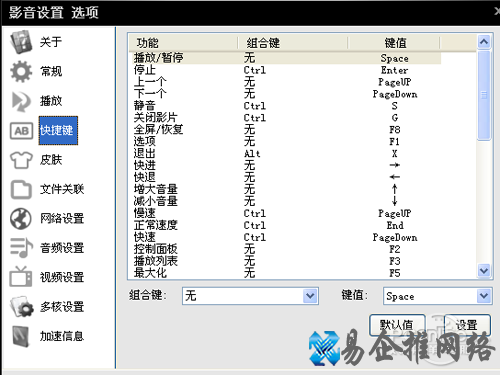The image size is (500, 375).
Task: Click the F5 key value cell
Action: click(x=395, y=273)
